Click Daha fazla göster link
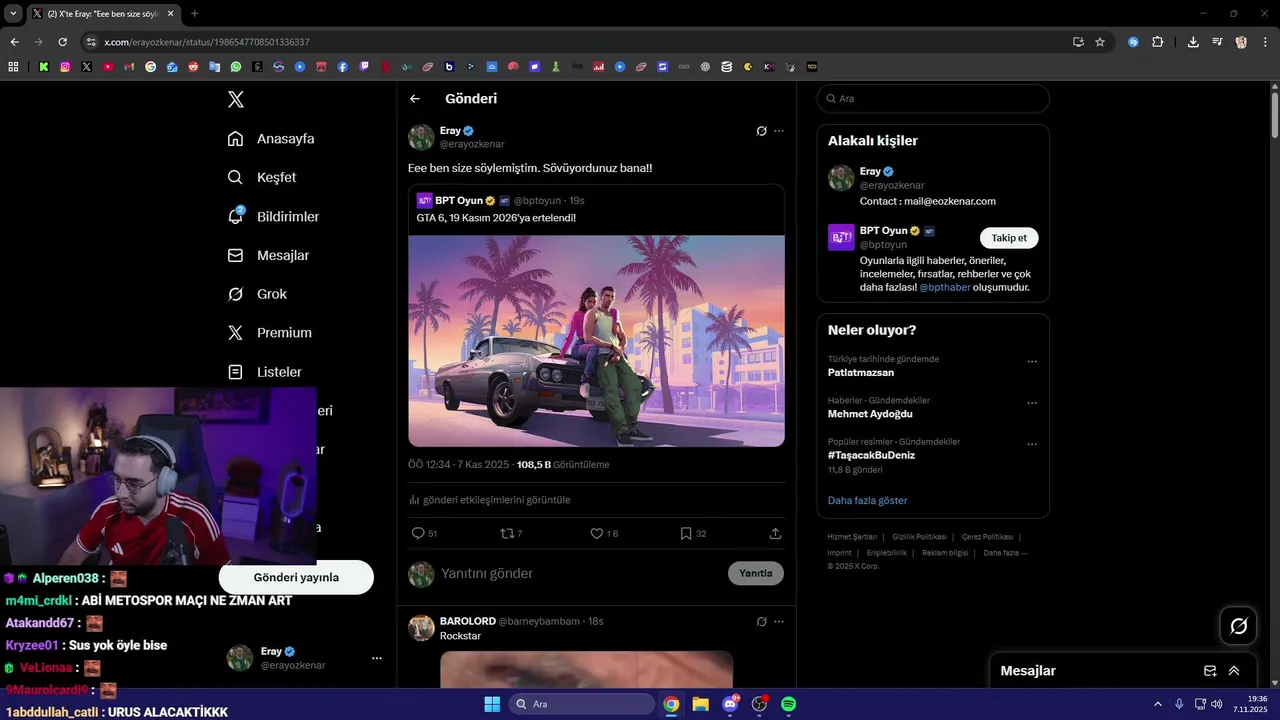This screenshot has width=1280, height=720. tap(867, 500)
